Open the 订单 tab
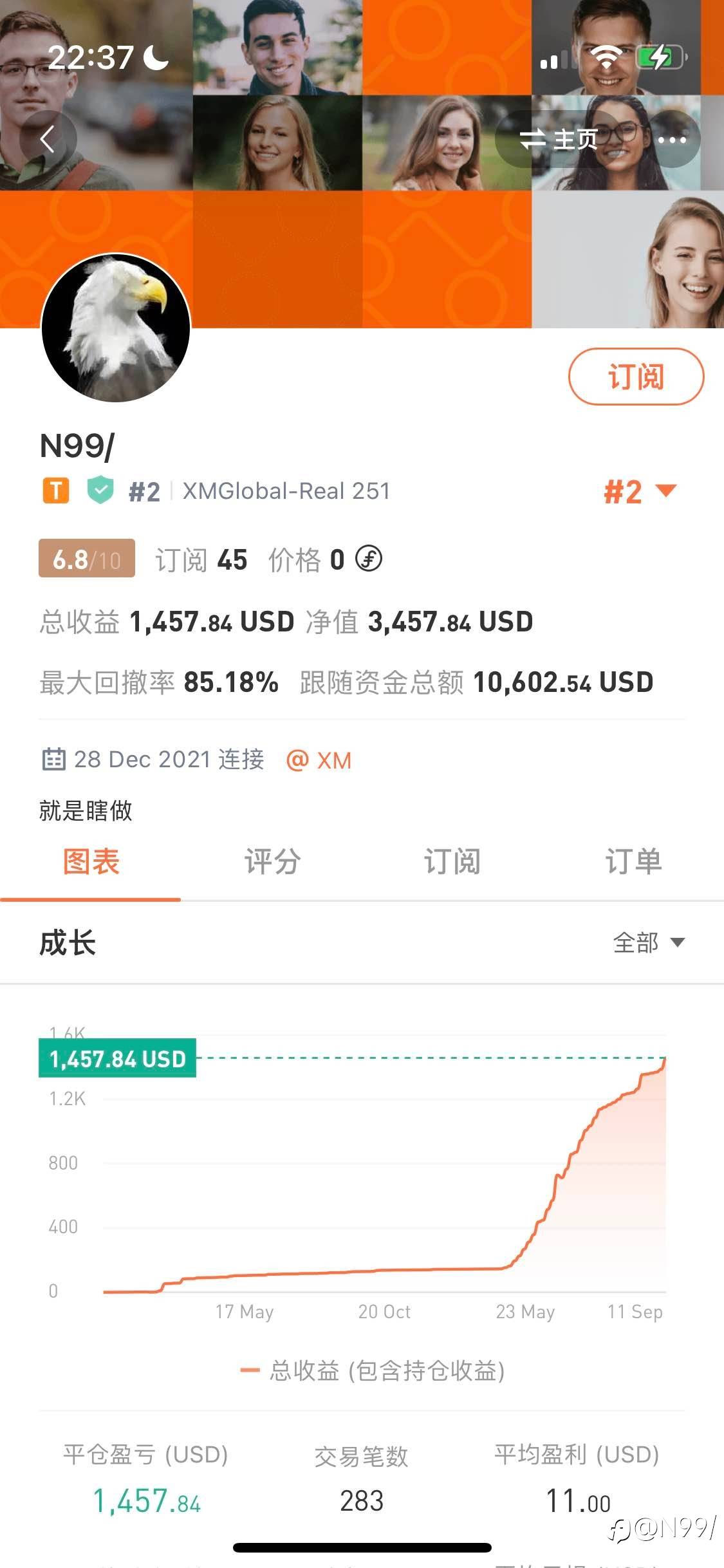Viewport: 724px width, 1568px height. click(633, 862)
